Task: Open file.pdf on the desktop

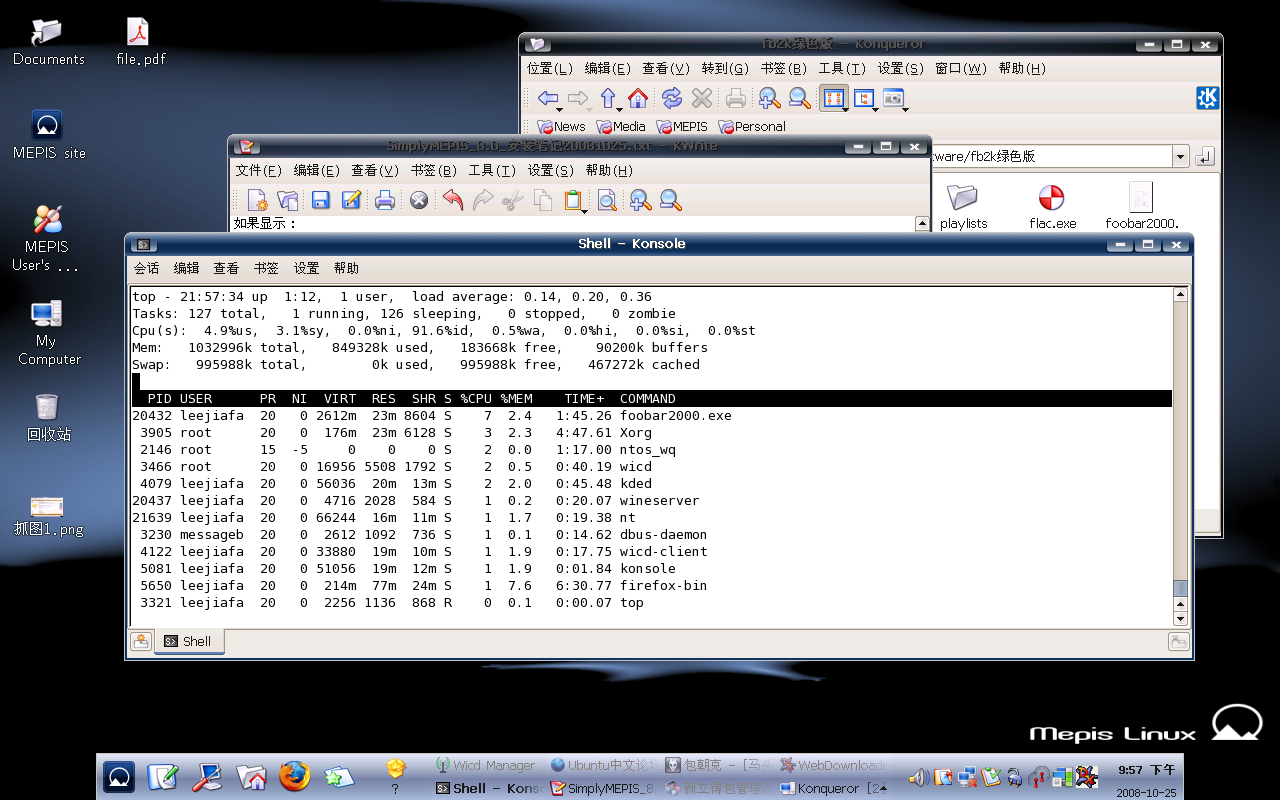Action: click(x=141, y=42)
